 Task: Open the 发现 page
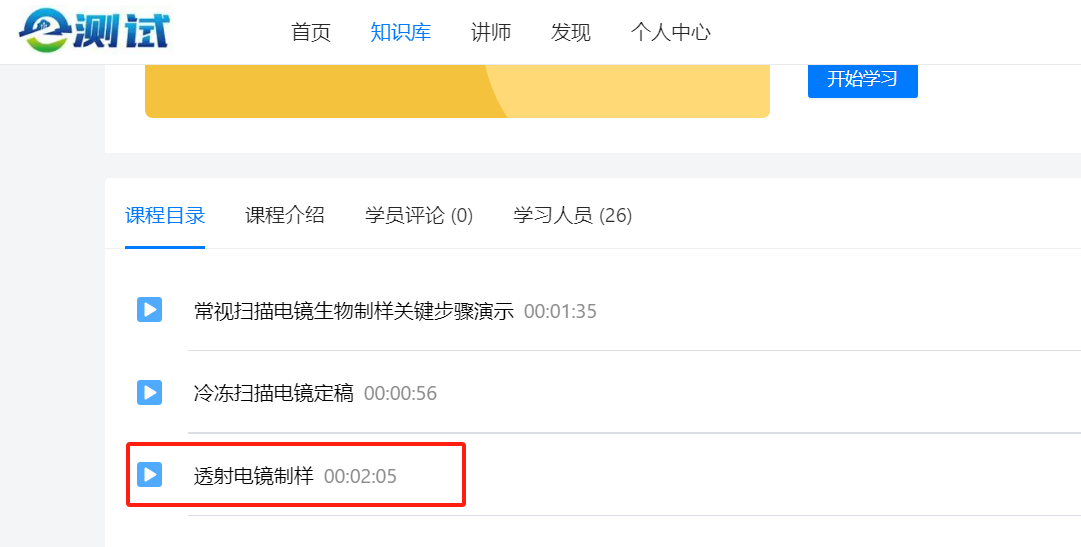[x=571, y=32]
